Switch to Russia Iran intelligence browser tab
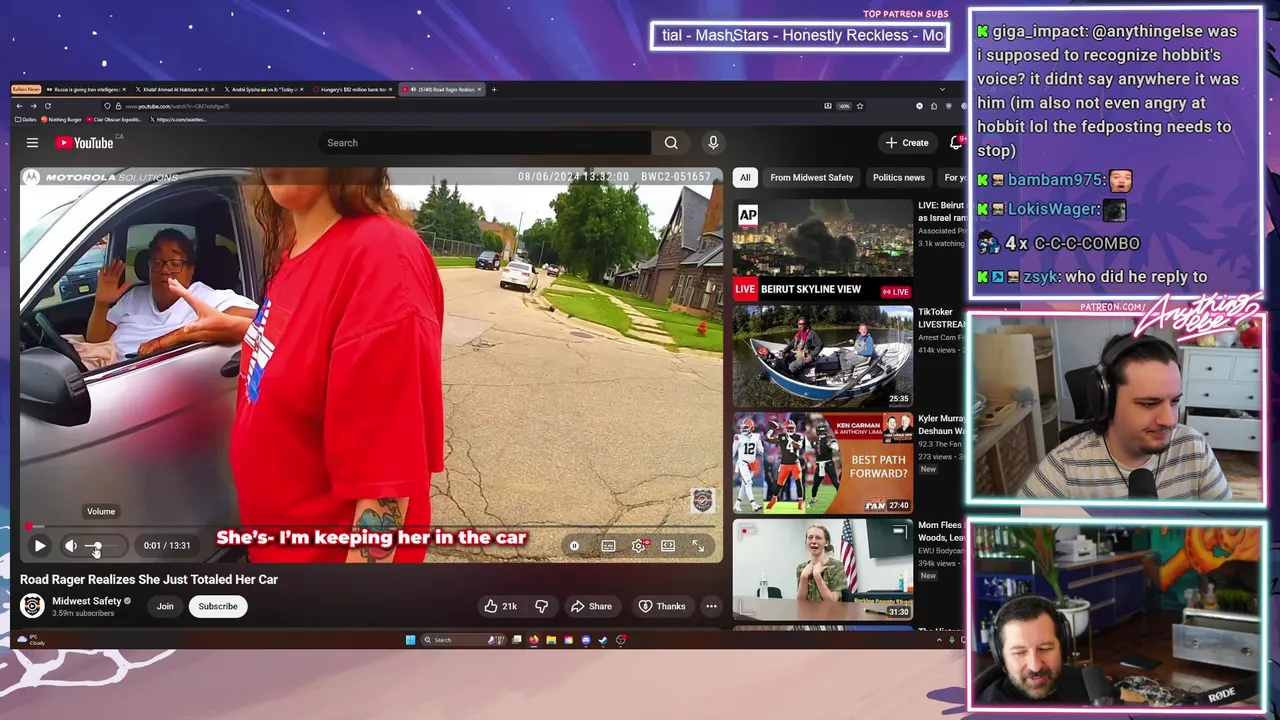Screen dimensions: 1280x720 [85, 89]
